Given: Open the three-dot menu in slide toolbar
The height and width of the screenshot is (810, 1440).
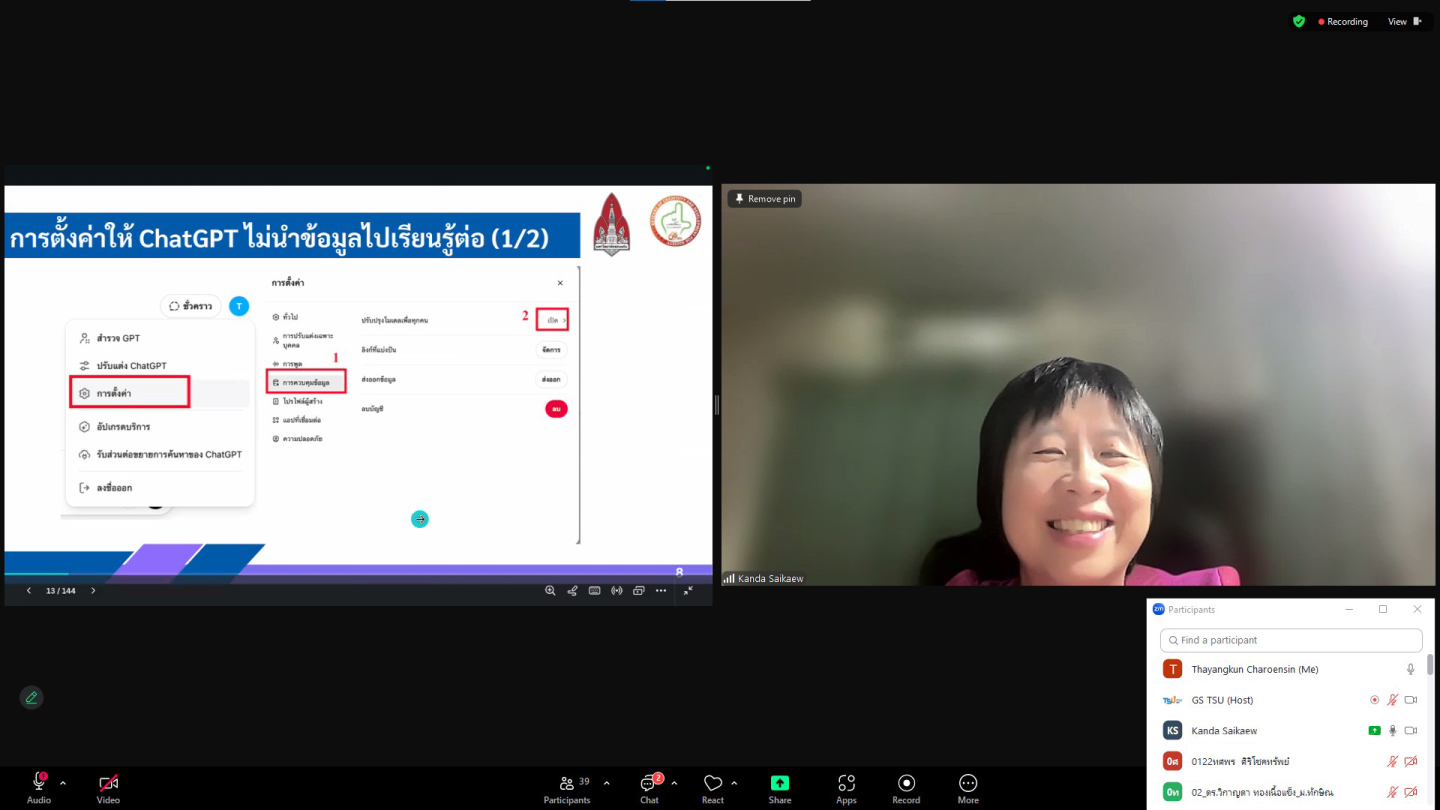Looking at the screenshot, I should 661,591.
